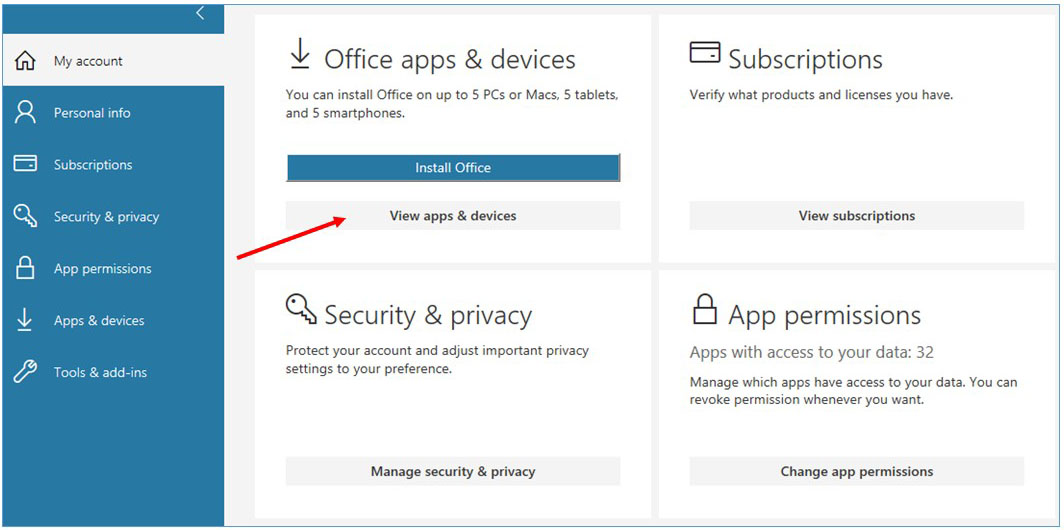The image size is (1064, 530).
Task: Click the App permissions card padlock icon
Action: 705,310
